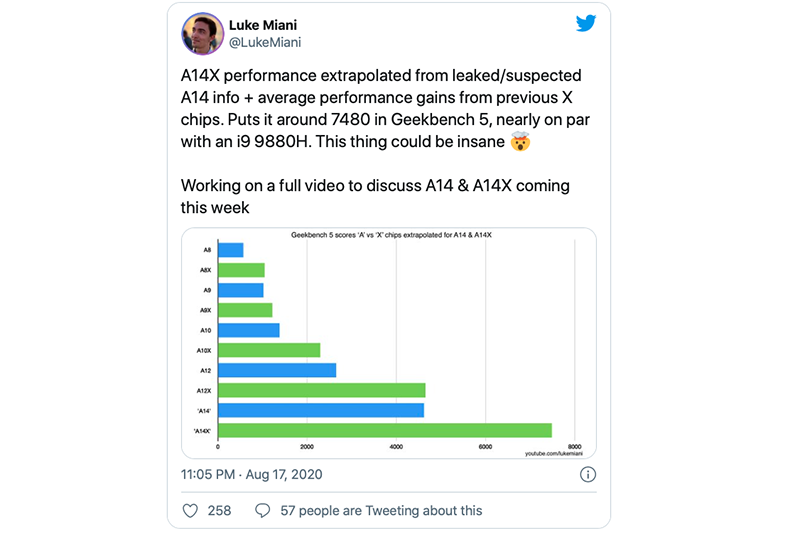The image size is (800, 533).
Task: Click the green A12X bar
Action: coord(322,390)
